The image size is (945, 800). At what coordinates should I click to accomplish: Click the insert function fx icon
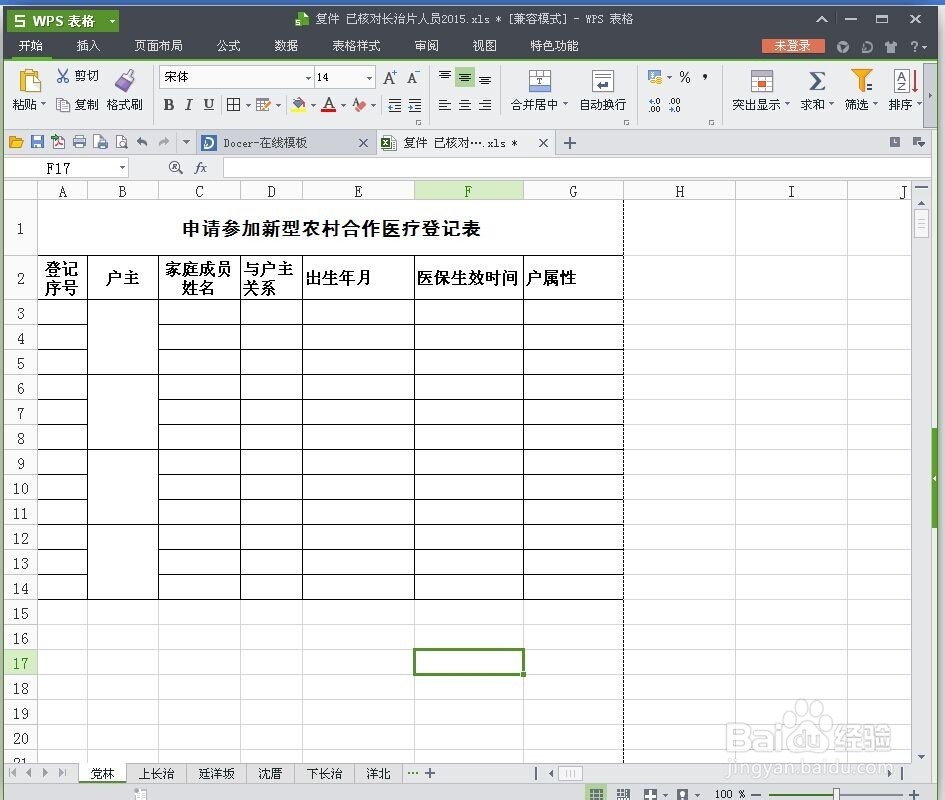coord(201,168)
